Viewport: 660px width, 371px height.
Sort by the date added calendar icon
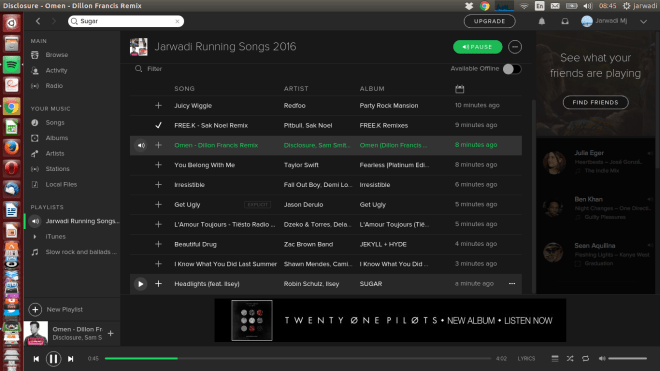tap(460, 89)
